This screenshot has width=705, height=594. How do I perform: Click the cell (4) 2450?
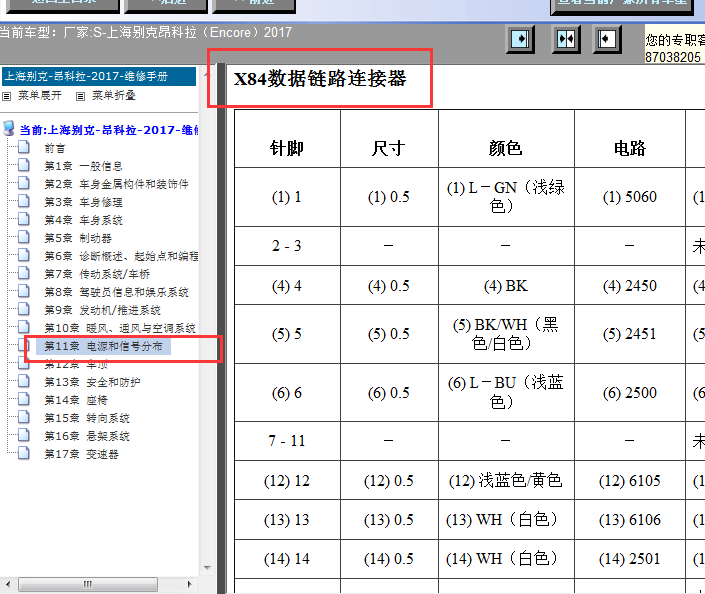tap(629, 286)
